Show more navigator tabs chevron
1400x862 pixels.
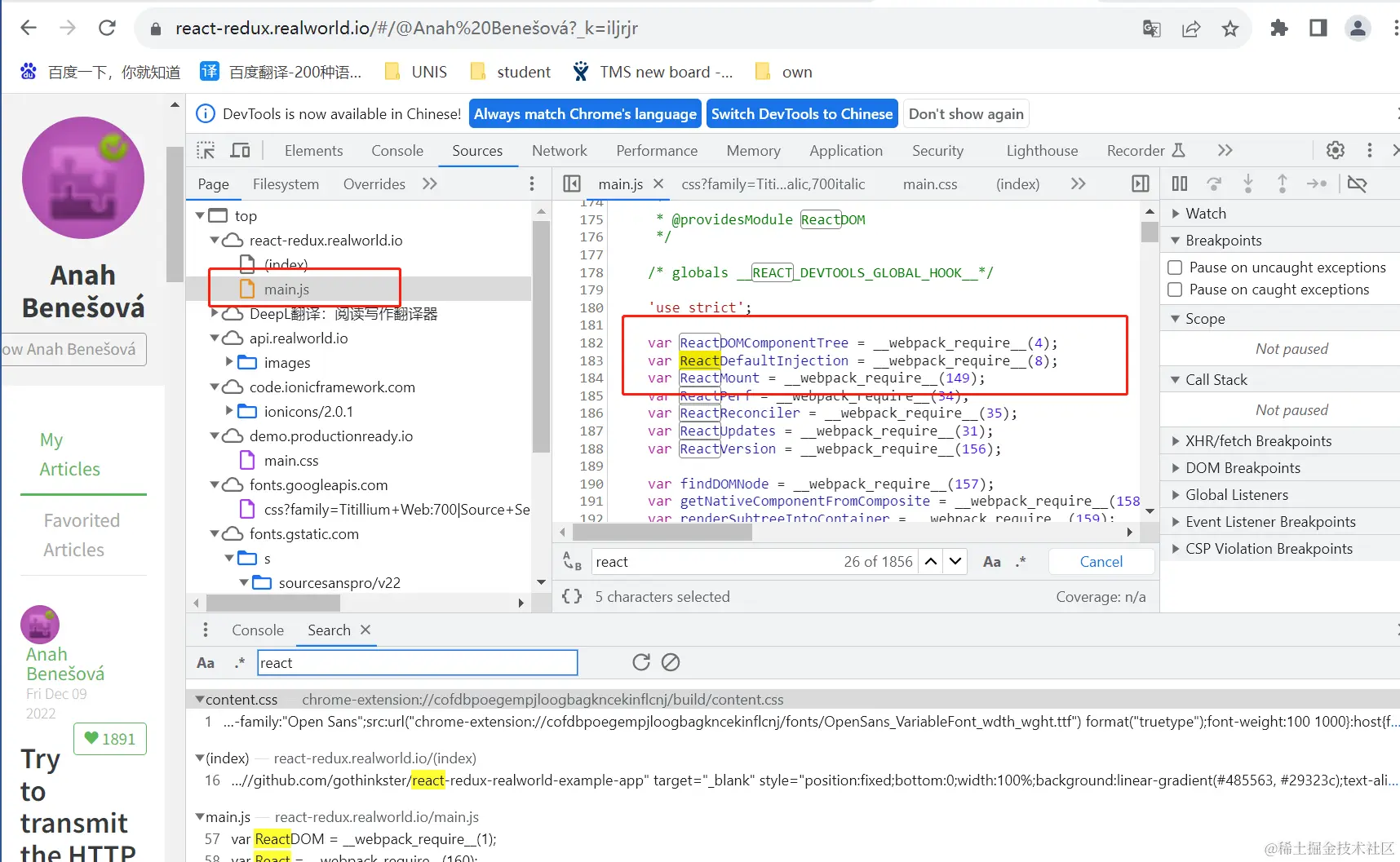[430, 183]
